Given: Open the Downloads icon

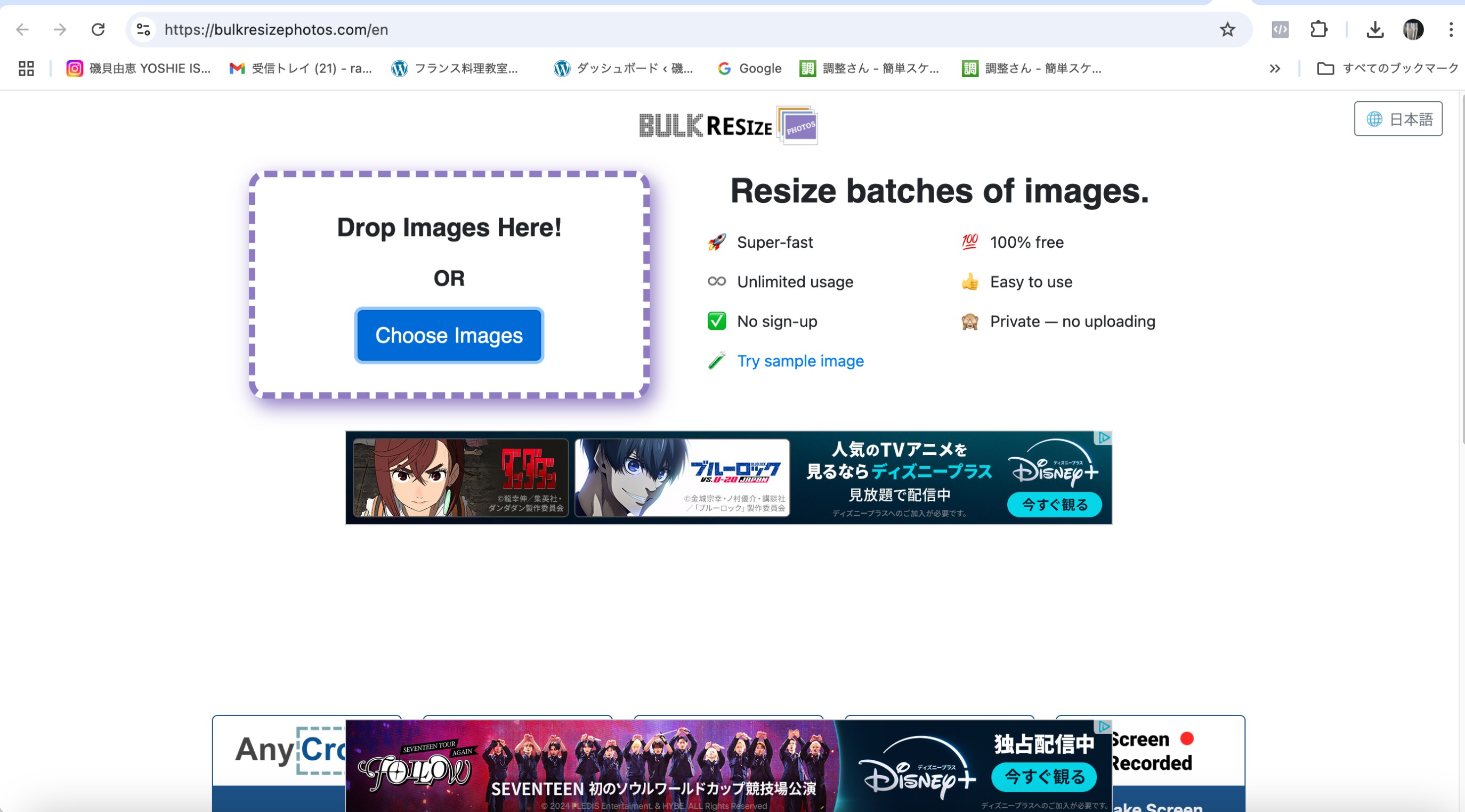Looking at the screenshot, I should point(1374,29).
